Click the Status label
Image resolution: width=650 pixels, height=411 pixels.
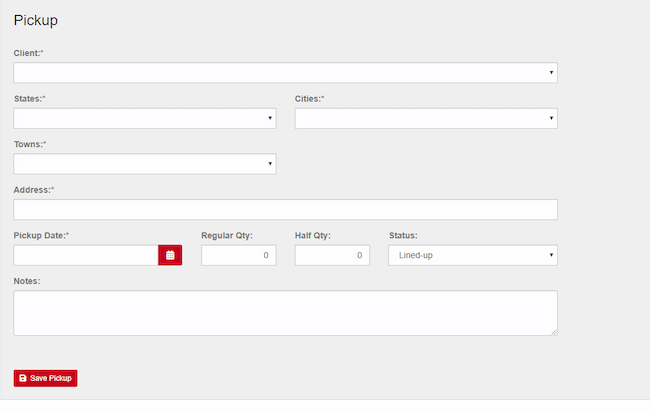point(403,236)
